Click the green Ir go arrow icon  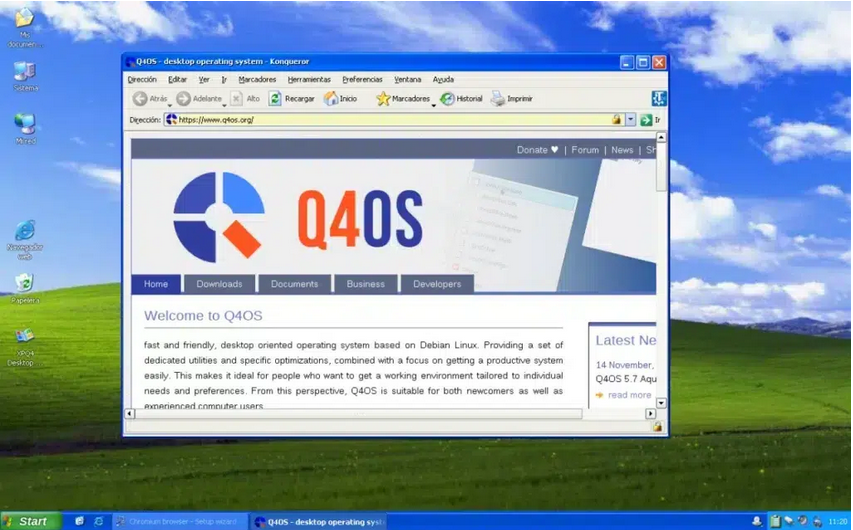pos(646,120)
